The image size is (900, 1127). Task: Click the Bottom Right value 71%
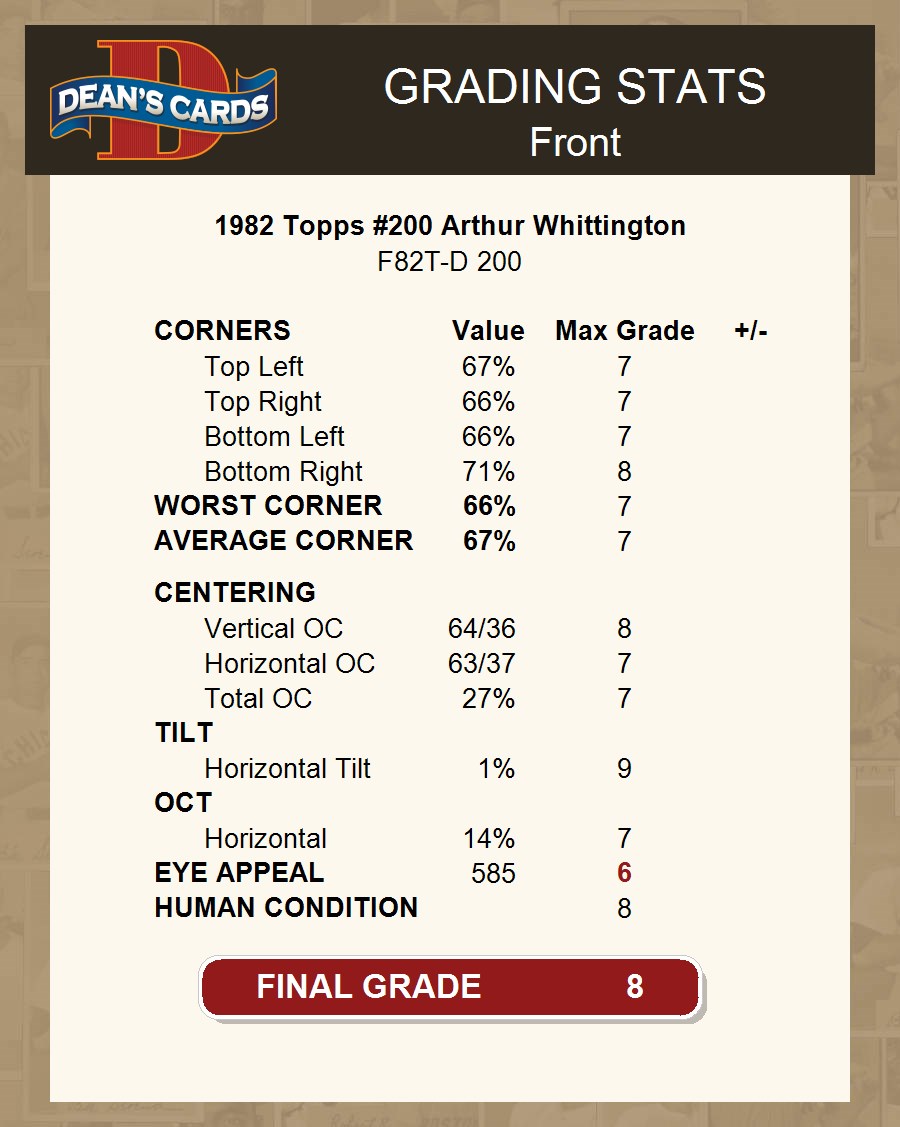pos(488,472)
